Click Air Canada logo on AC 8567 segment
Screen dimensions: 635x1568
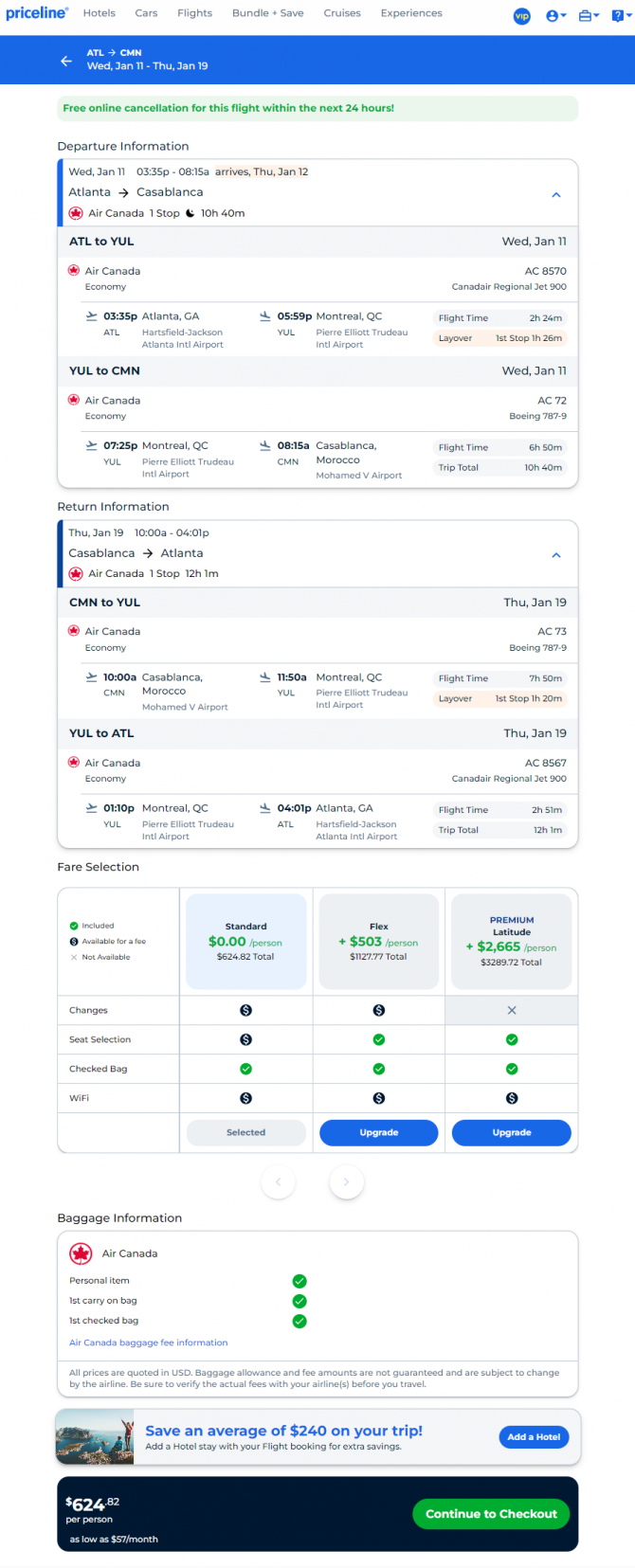point(74,762)
